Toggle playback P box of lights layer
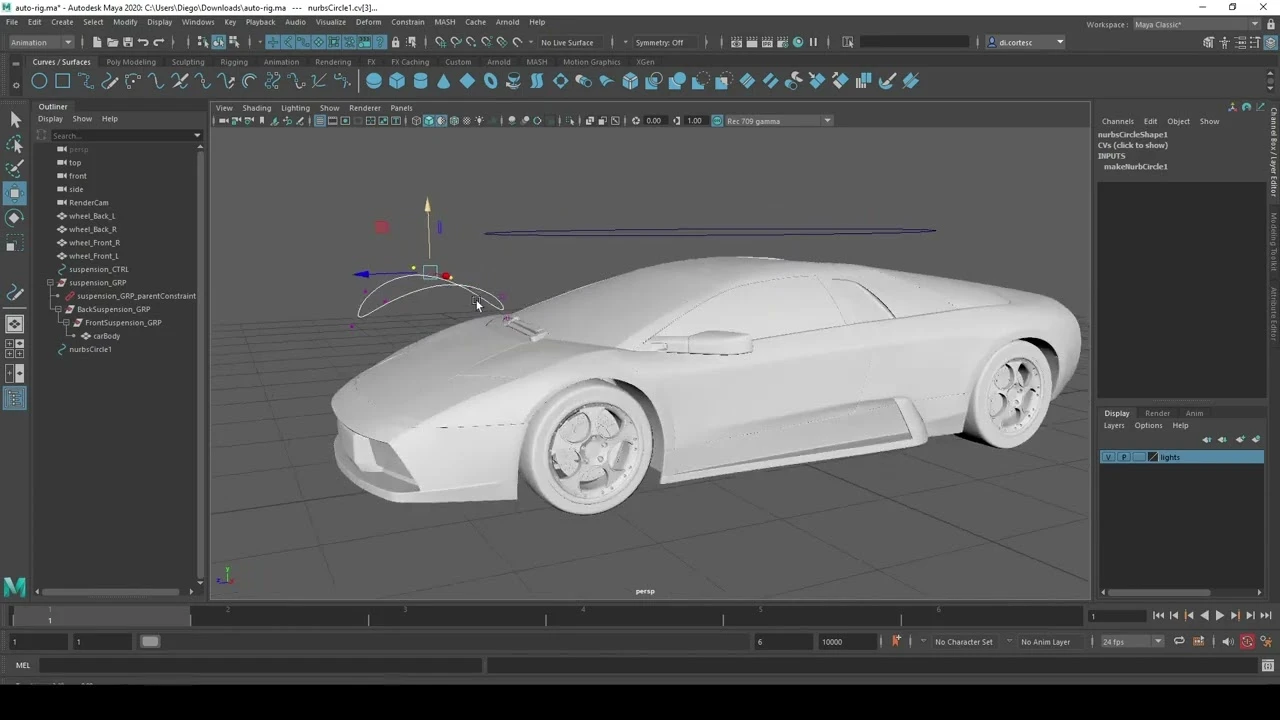1280x720 pixels. click(x=1123, y=457)
